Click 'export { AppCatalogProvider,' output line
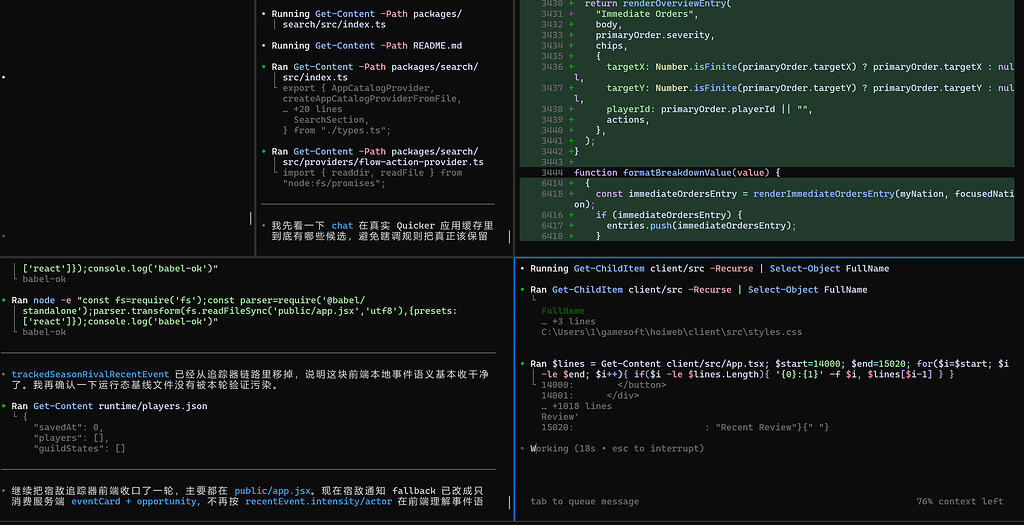 pyautogui.click(x=357, y=88)
